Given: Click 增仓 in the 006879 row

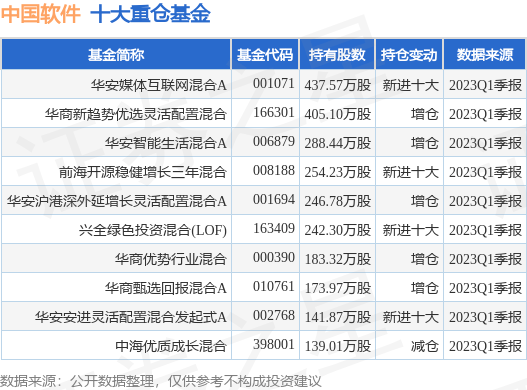Looking at the screenshot, I should coord(424,143).
